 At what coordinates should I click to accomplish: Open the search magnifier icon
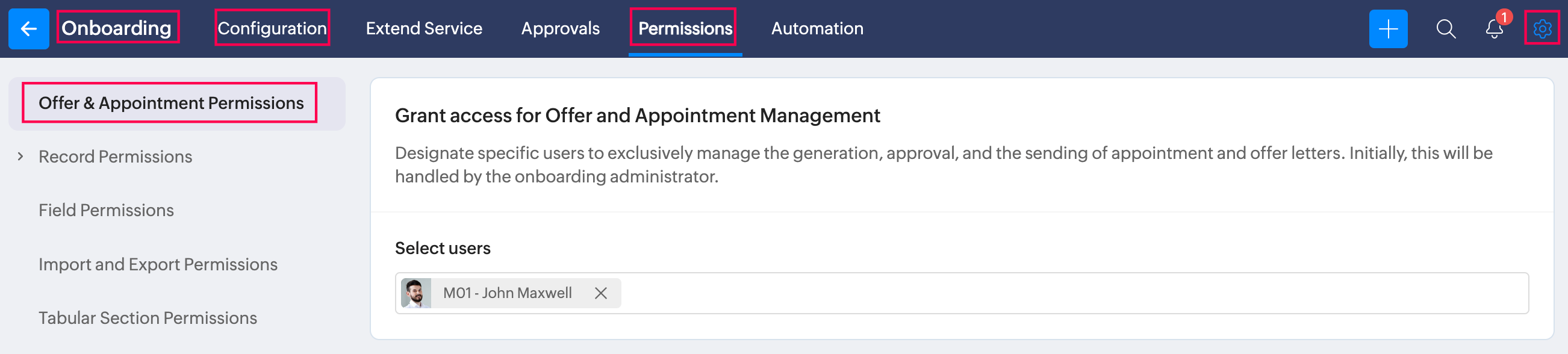[1446, 28]
